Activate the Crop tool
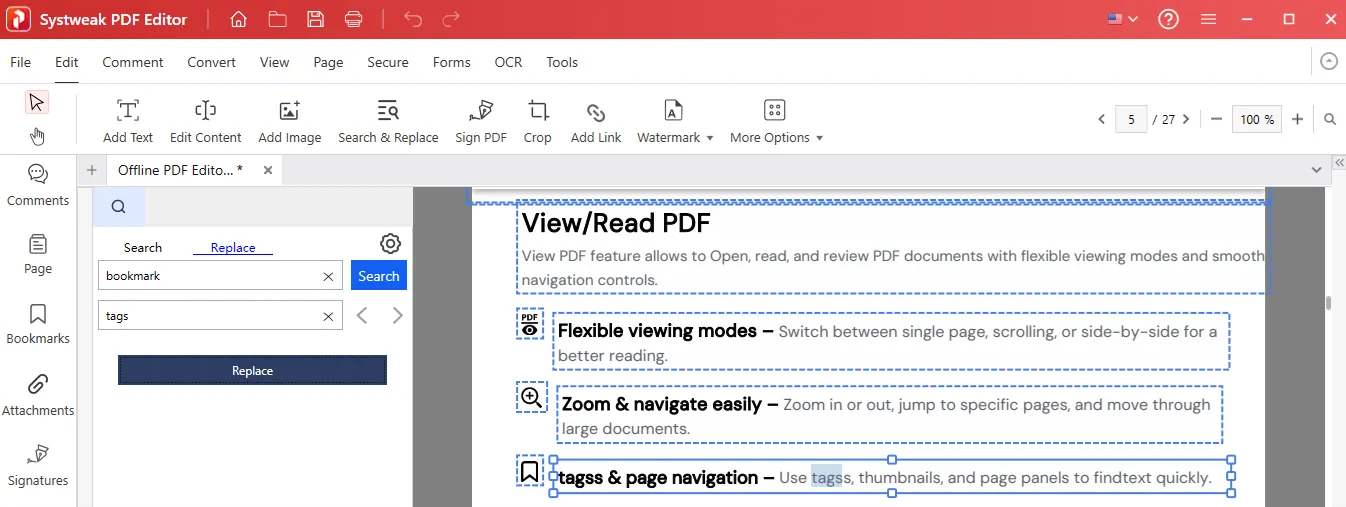 tap(537, 122)
